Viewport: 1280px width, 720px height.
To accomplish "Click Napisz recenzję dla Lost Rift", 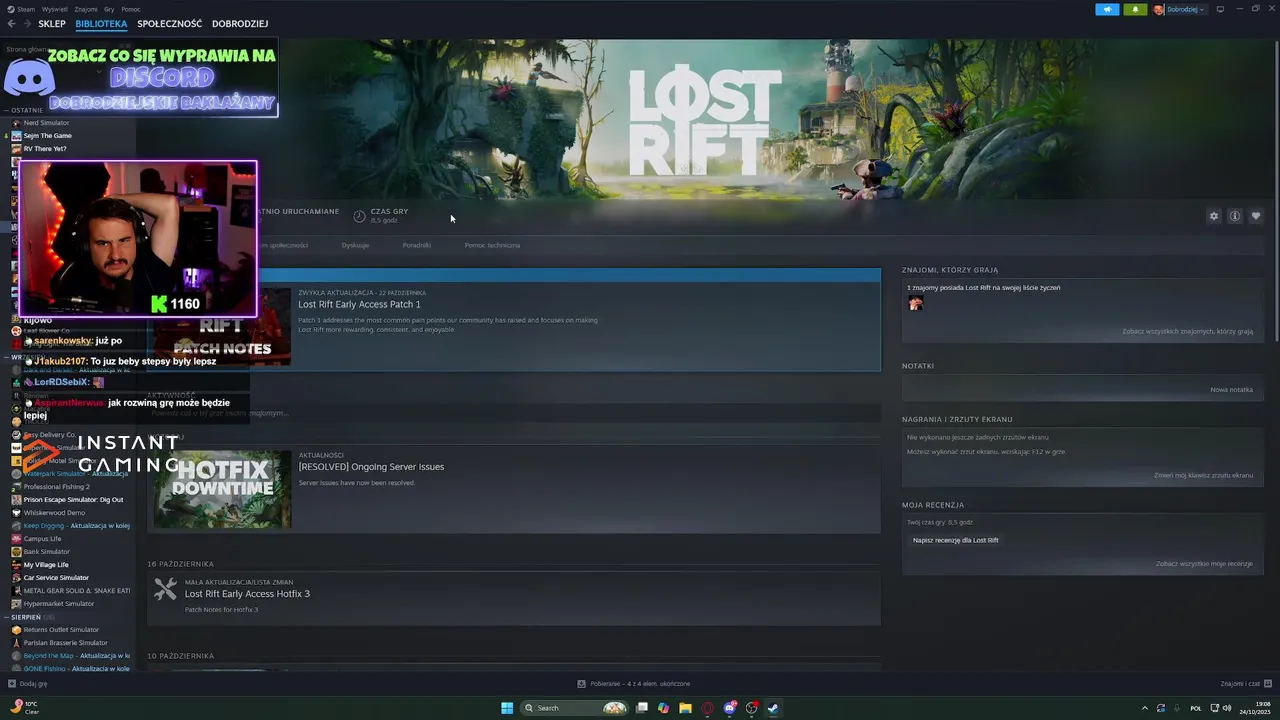I will 956,540.
